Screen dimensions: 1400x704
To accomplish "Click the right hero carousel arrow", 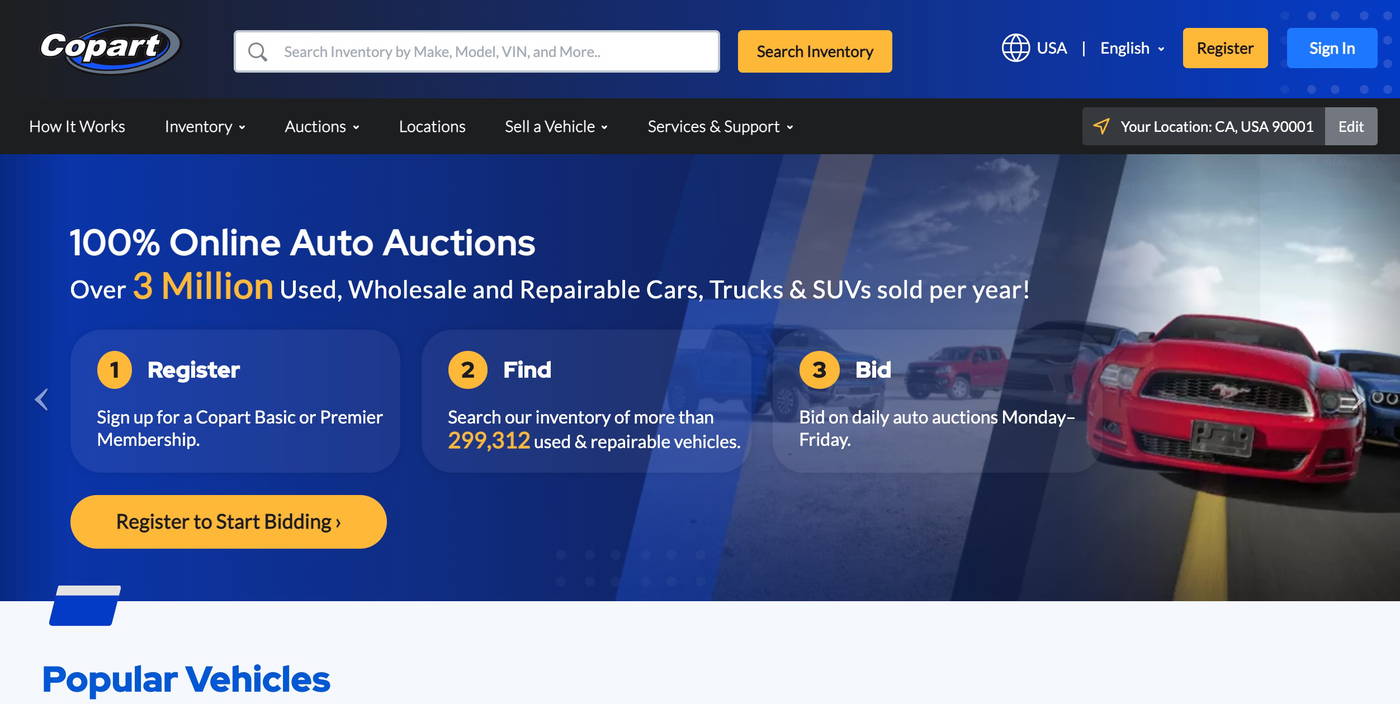I will [x=1359, y=399].
